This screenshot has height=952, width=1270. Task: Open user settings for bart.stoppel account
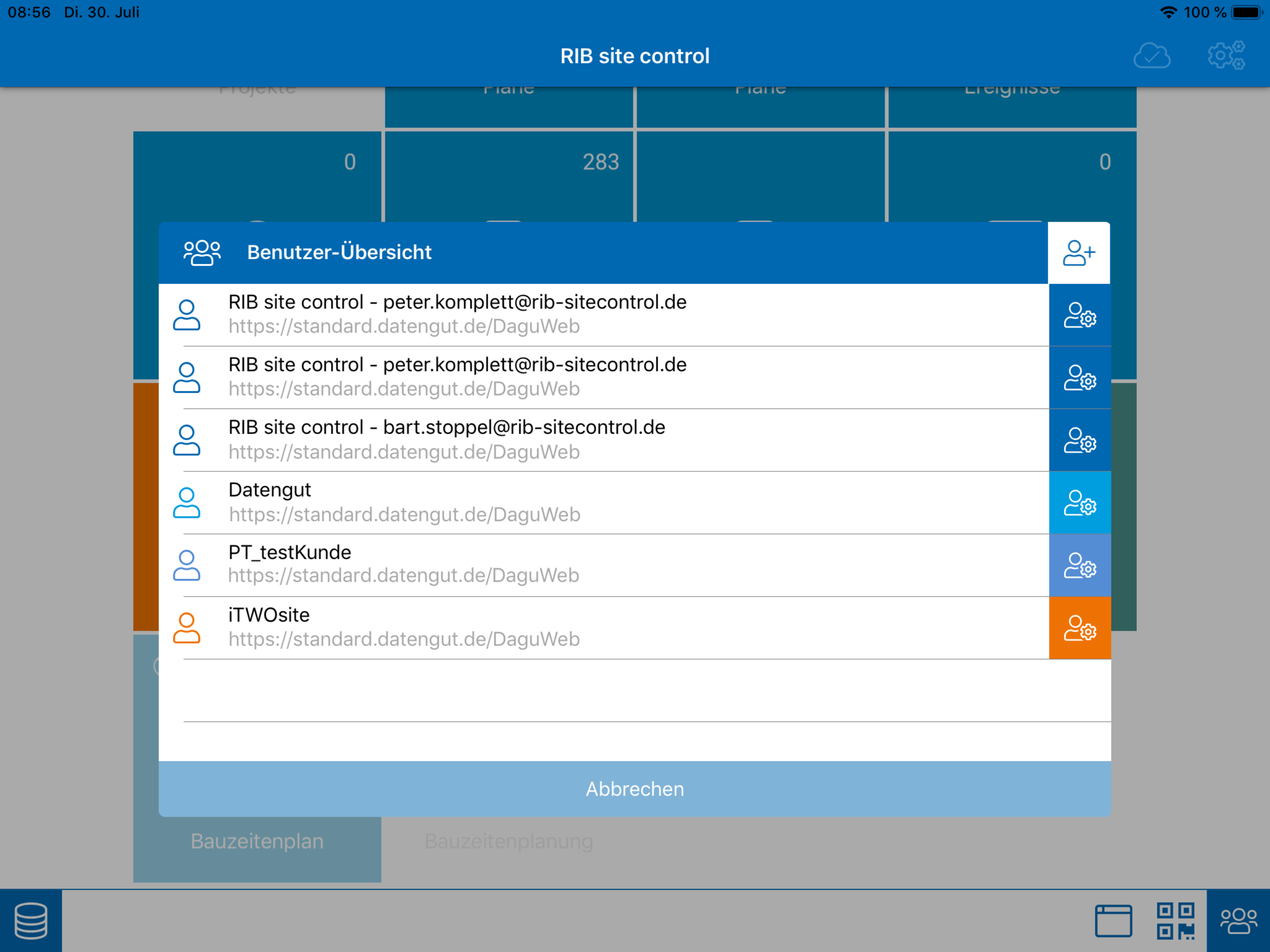coord(1079,440)
